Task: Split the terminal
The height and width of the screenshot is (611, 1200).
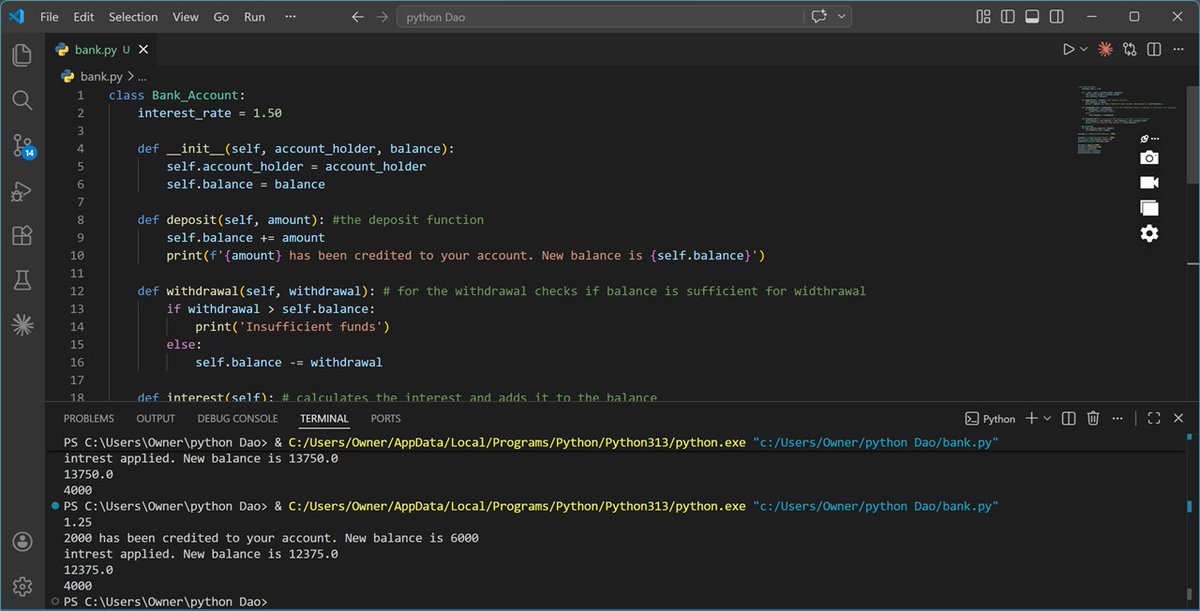Action: point(1069,419)
